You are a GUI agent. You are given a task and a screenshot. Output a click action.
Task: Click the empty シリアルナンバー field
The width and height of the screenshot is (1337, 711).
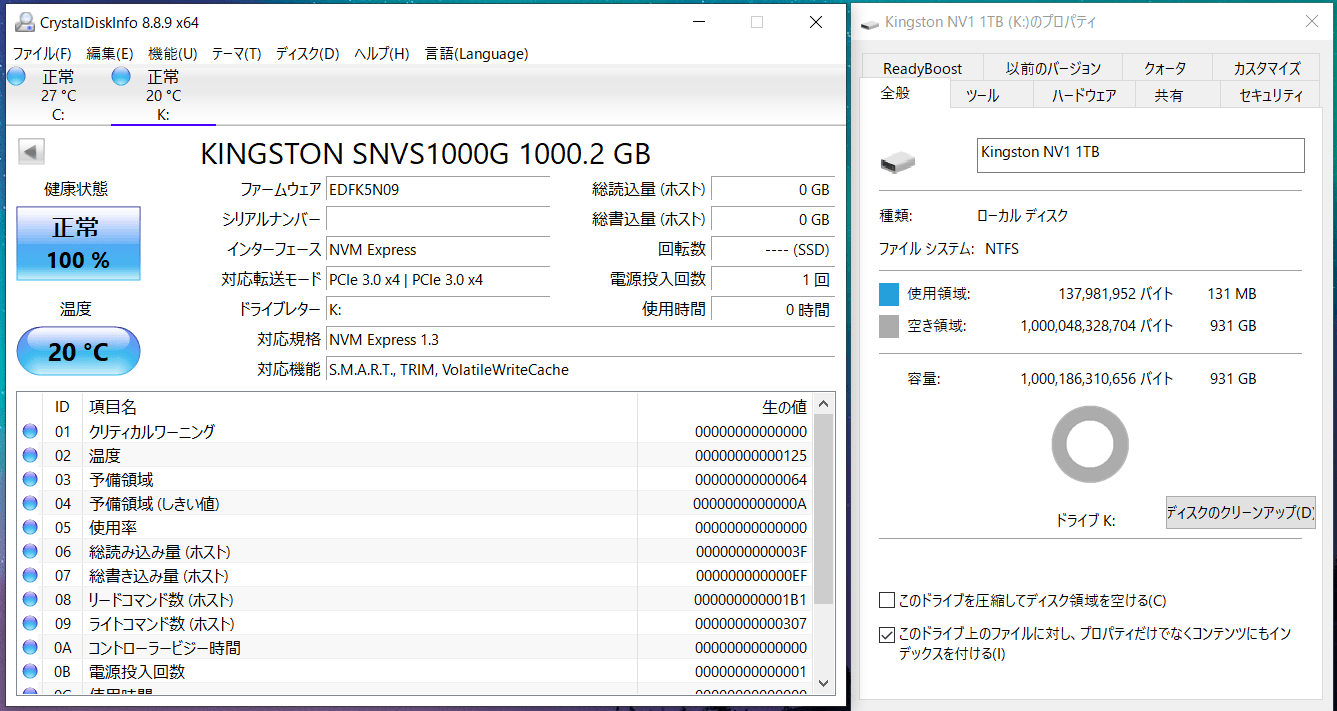point(438,219)
